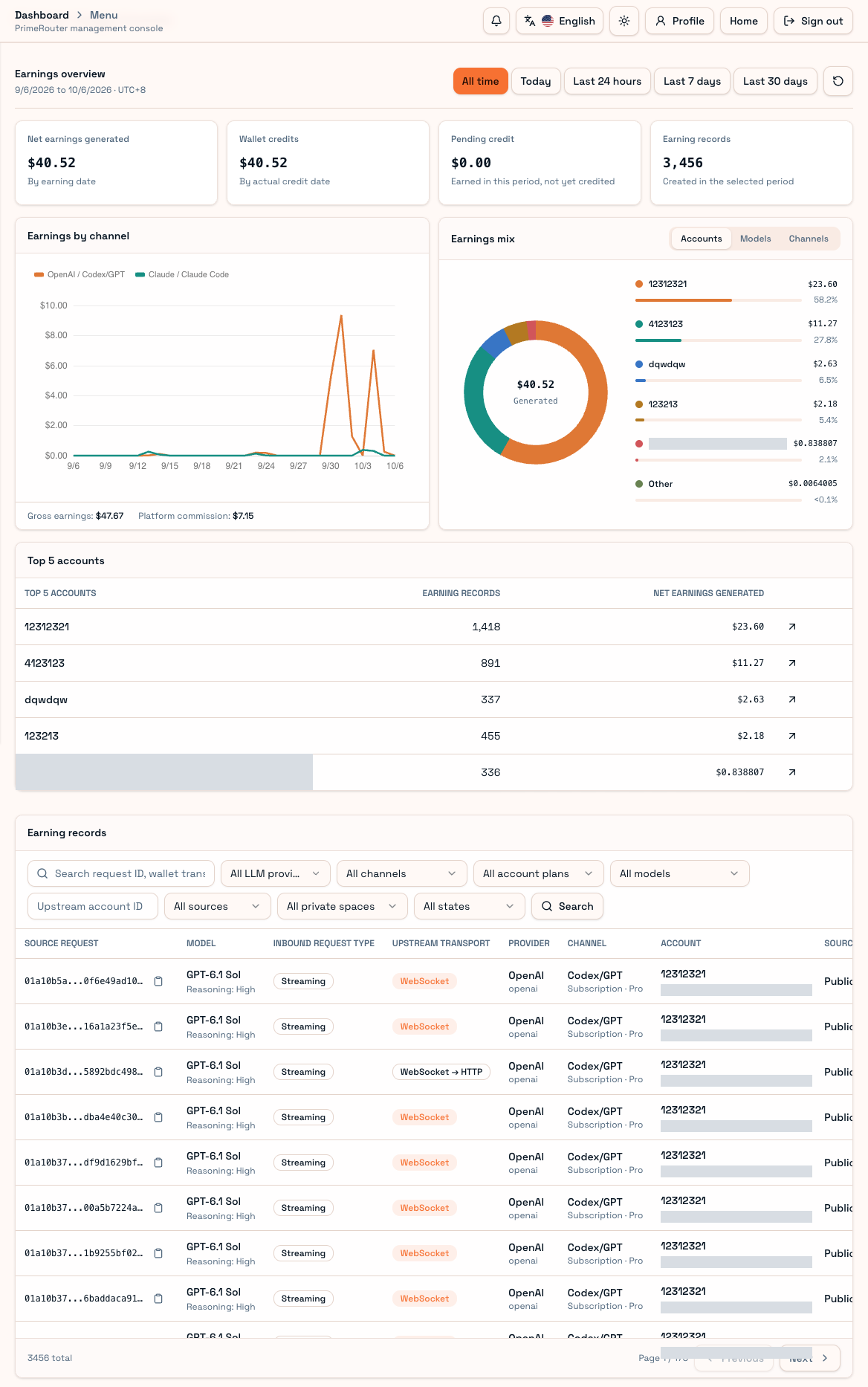The image size is (868, 1387).
Task: Select the Today range filter
Action: [536, 81]
